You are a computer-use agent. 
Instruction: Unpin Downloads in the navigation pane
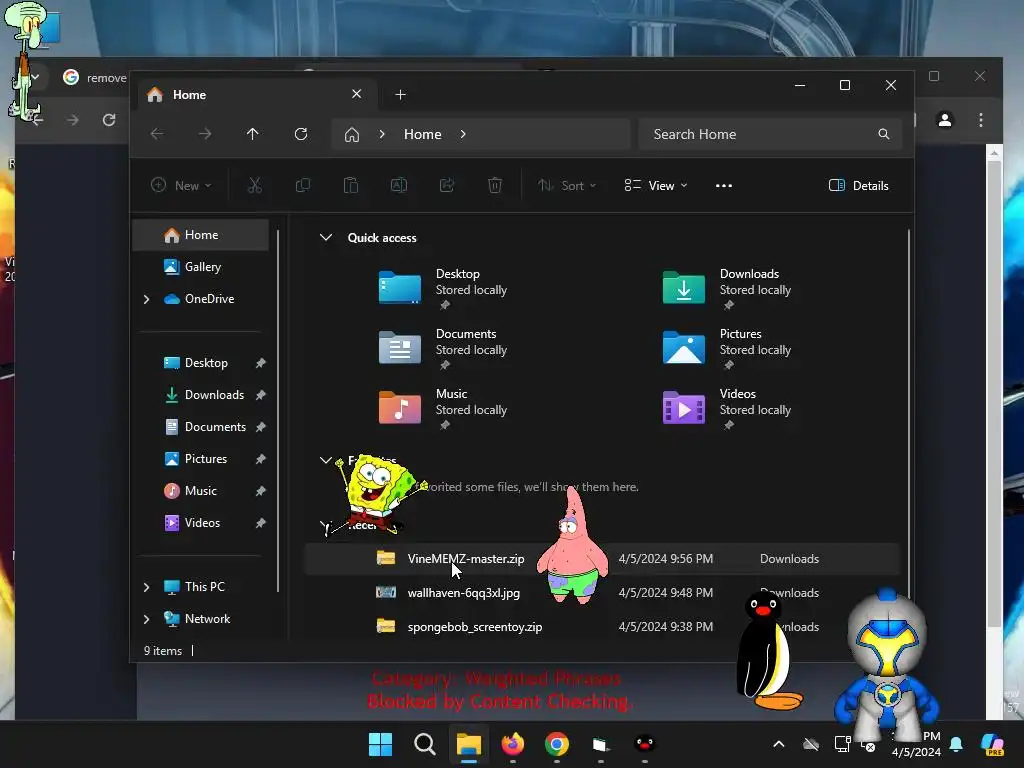(x=261, y=394)
